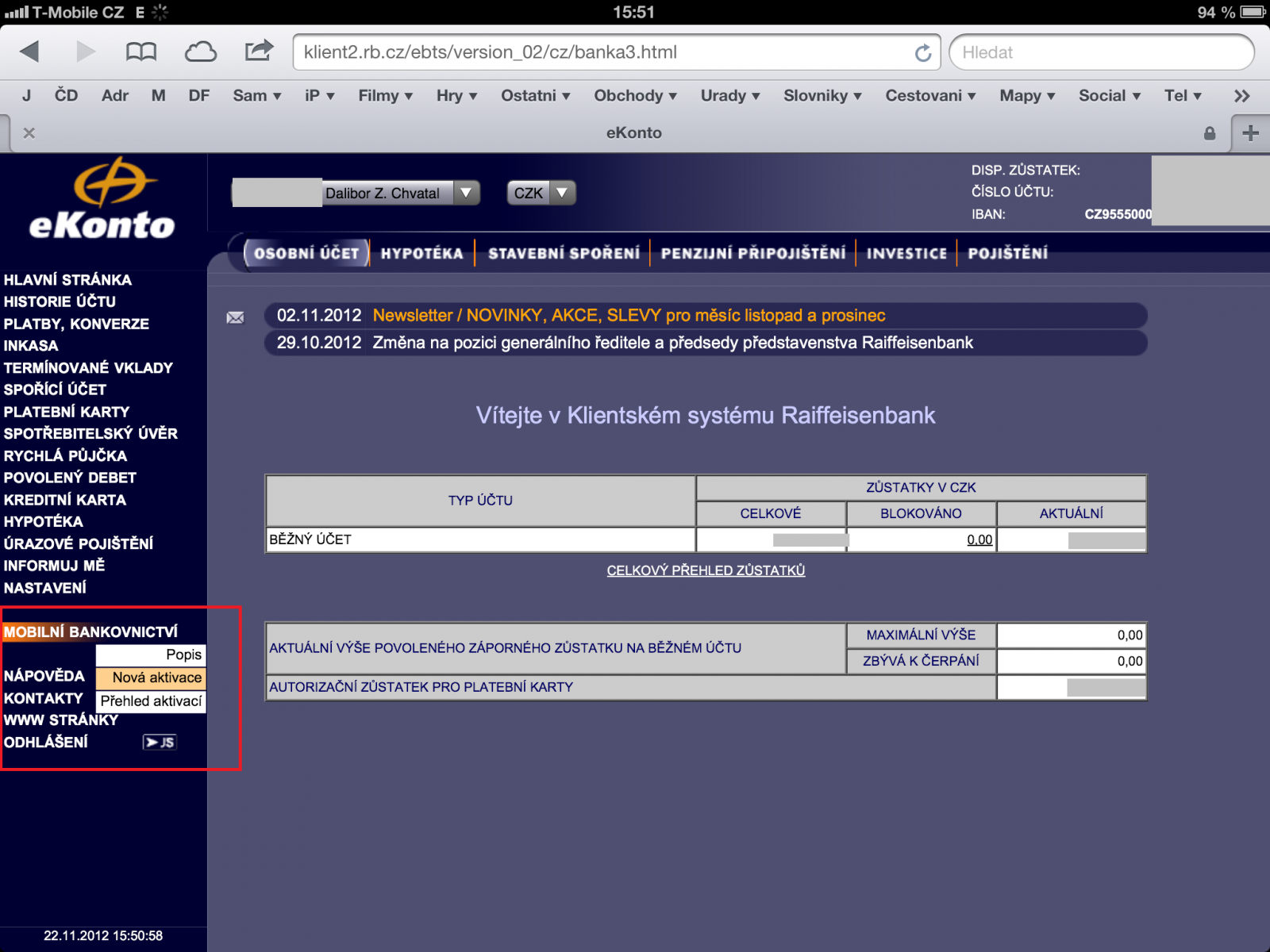Click the 0.00 blokováno amount link
This screenshot has width=1270, height=952.
coord(979,539)
